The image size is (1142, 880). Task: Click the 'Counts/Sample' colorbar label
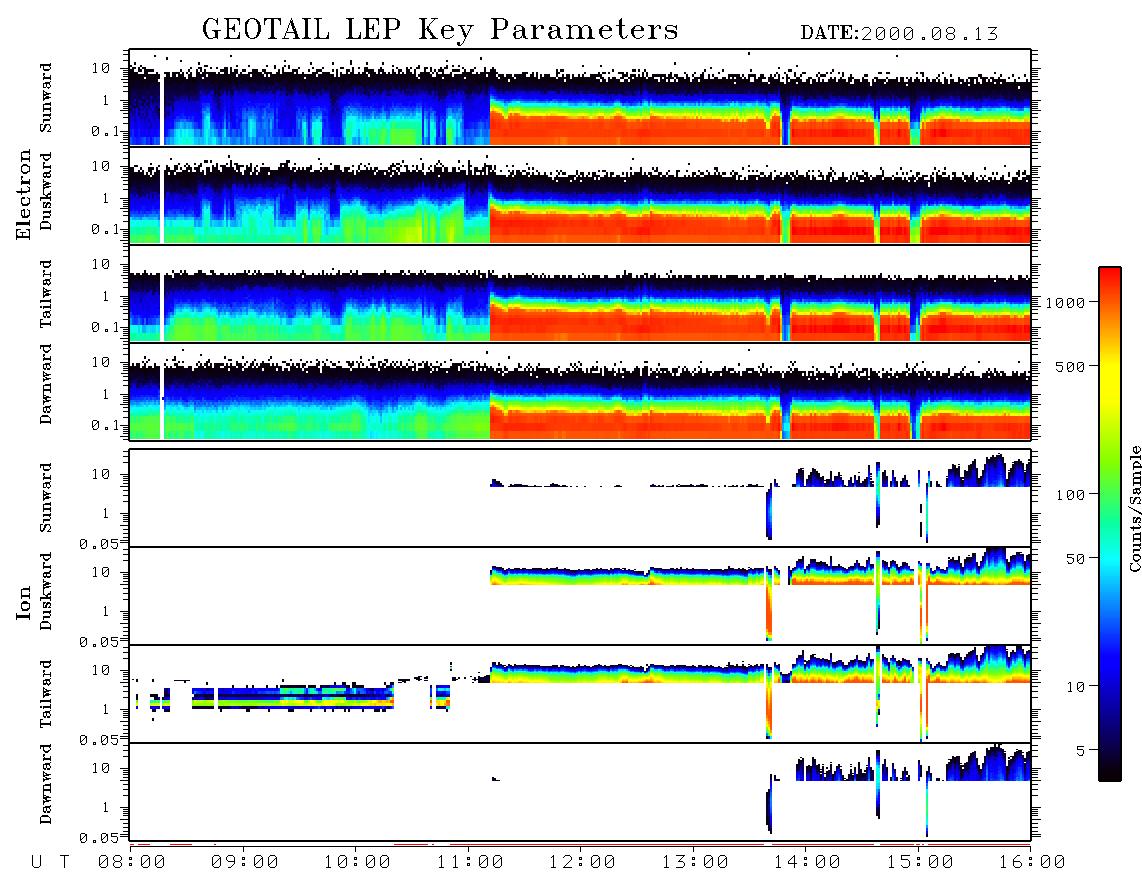pyautogui.click(x=1134, y=508)
